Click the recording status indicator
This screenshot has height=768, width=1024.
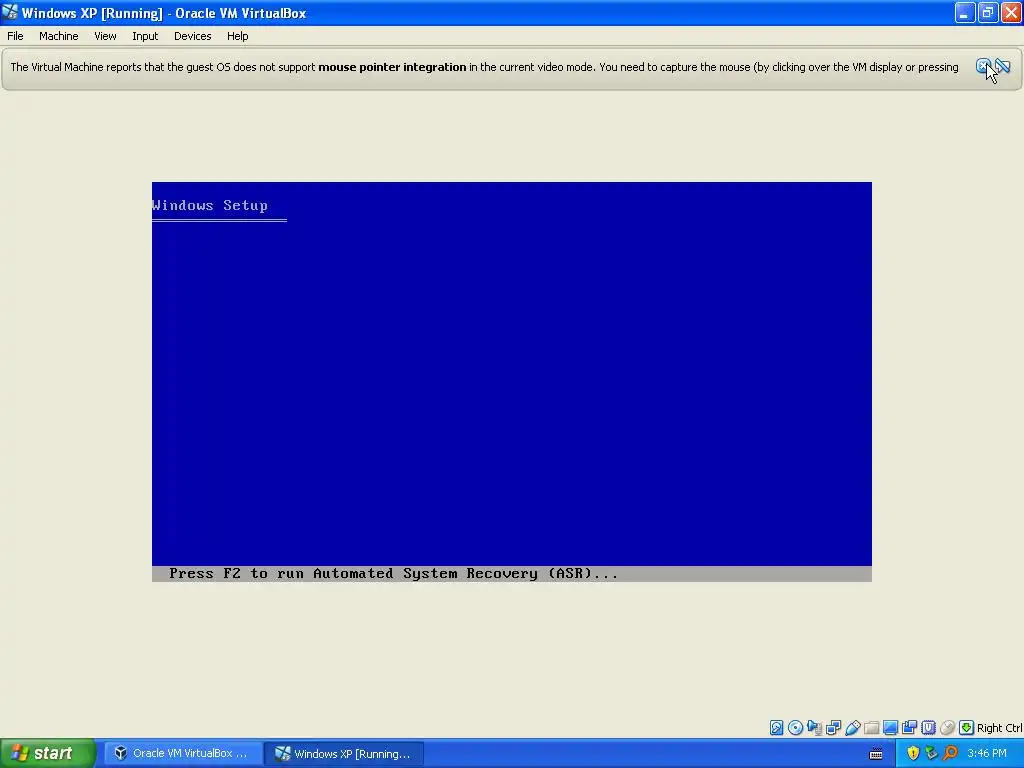click(909, 728)
